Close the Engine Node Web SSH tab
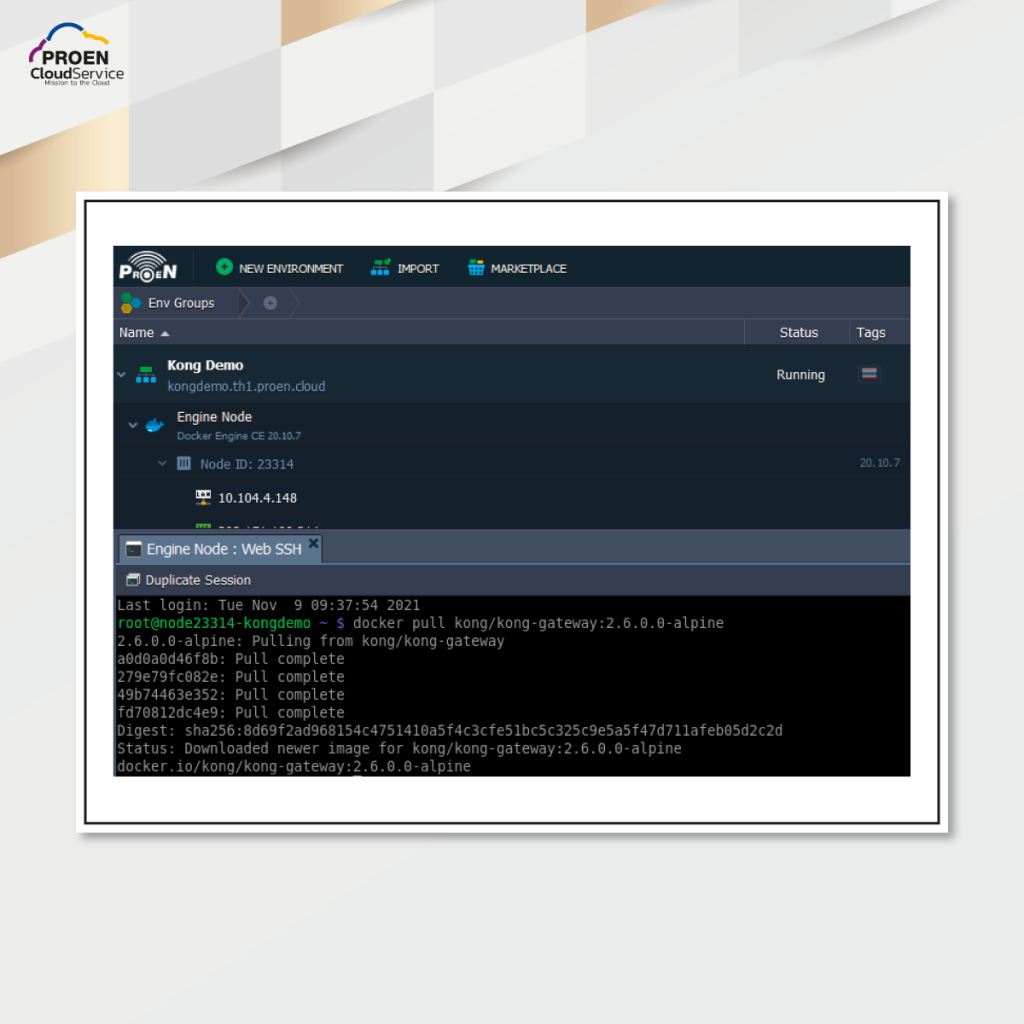 [313, 543]
